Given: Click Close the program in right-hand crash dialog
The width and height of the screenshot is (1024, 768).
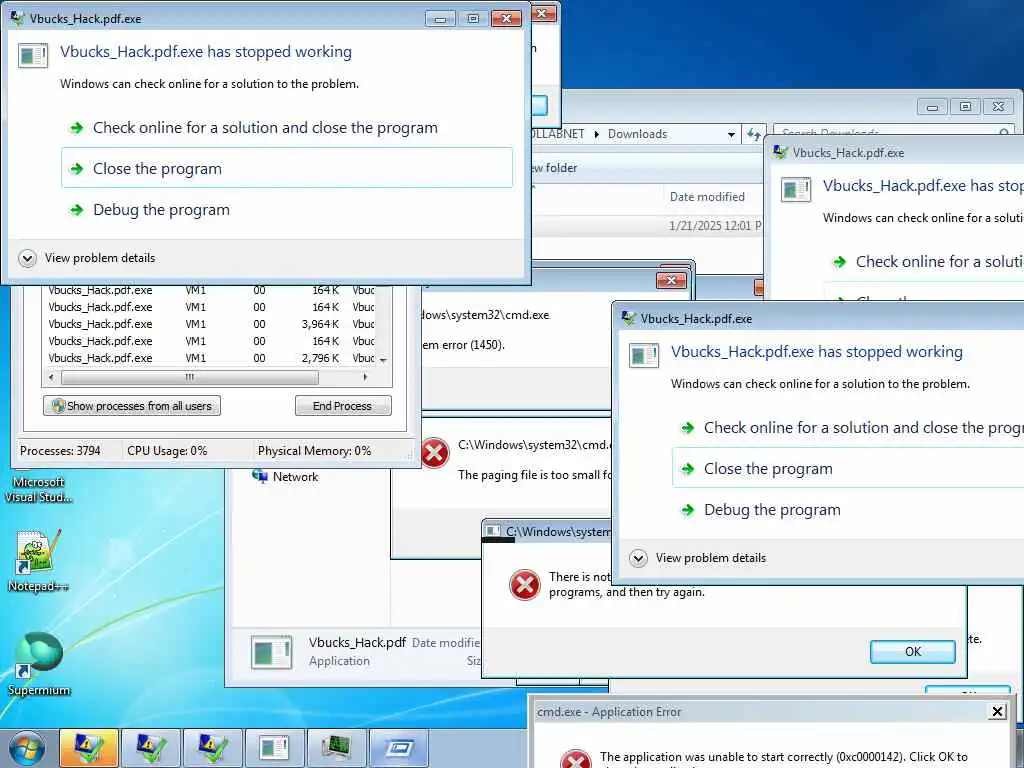Looking at the screenshot, I should (848, 468).
